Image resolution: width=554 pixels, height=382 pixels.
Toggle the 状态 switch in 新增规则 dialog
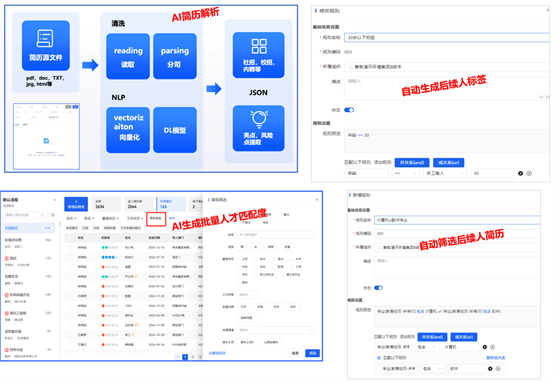point(378,288)
